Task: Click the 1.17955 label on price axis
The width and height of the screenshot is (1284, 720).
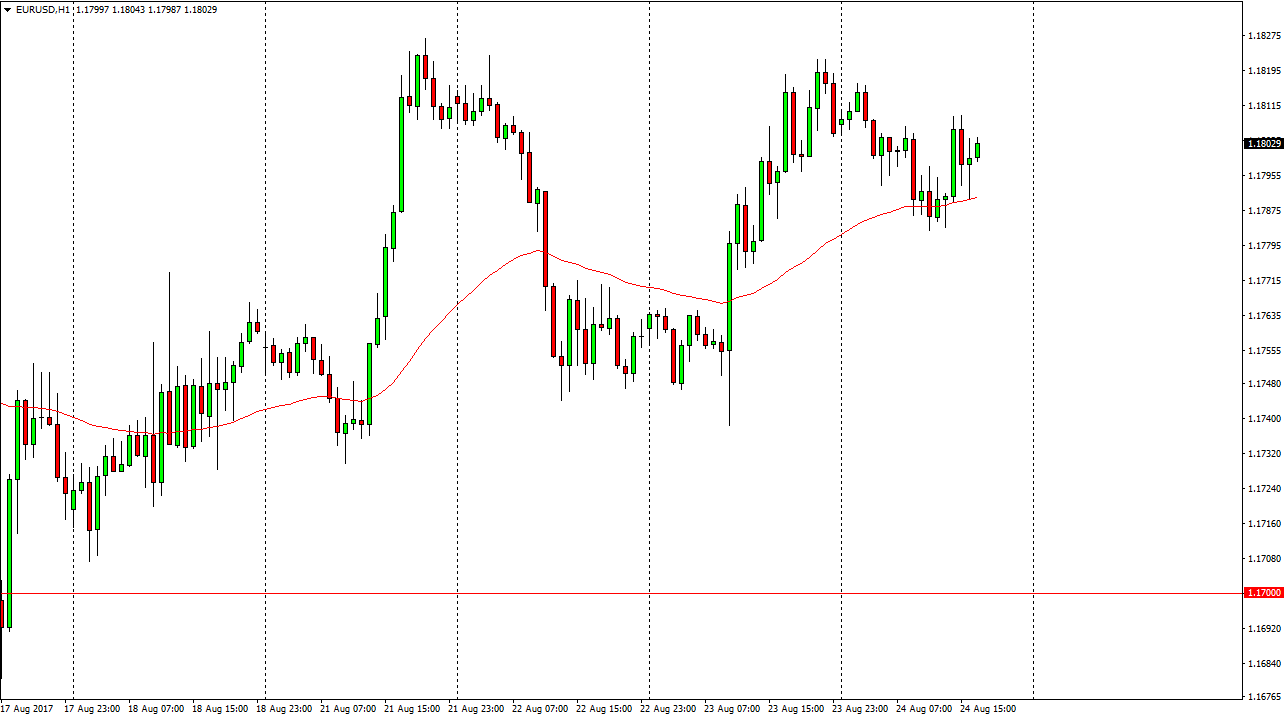Action: (1263, 176)
